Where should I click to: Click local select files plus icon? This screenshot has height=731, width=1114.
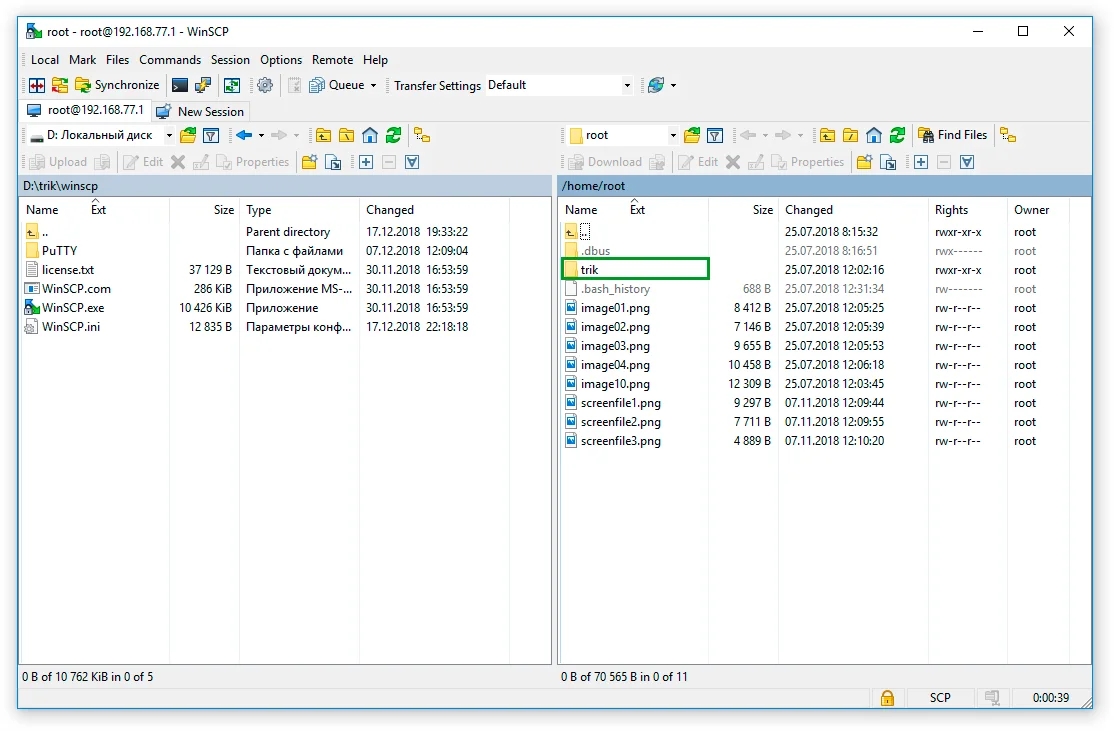tap(366, 162)
